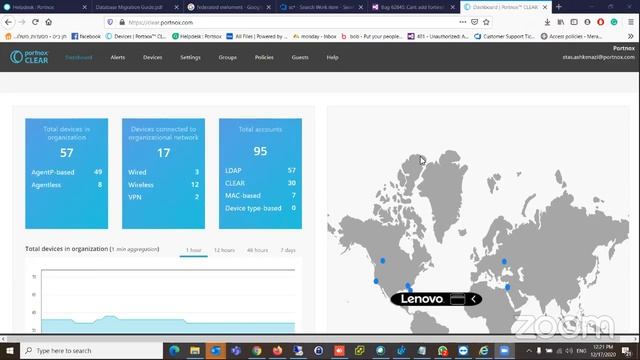The height and width of the screenshot is (360, 640).
Task: Close the Dashboard Portnox CLEAR tab
Action: pos(545,7)
